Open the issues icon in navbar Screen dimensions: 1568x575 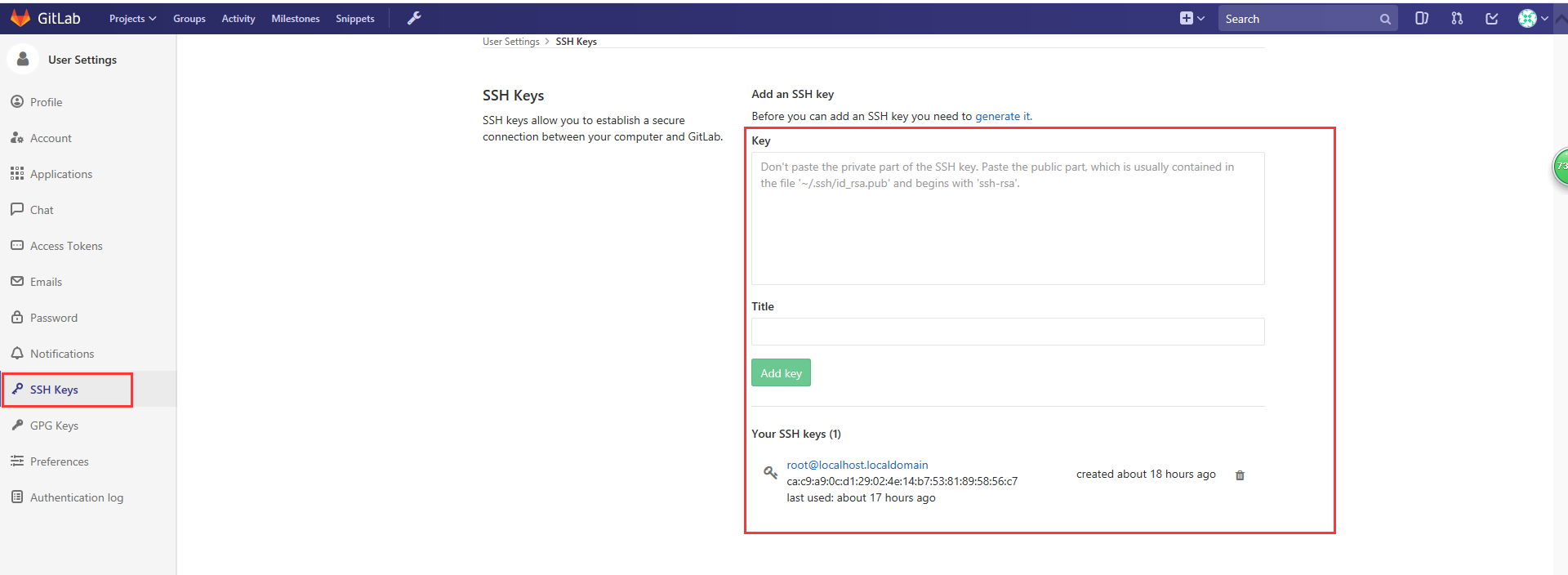tap(1422, 18)
